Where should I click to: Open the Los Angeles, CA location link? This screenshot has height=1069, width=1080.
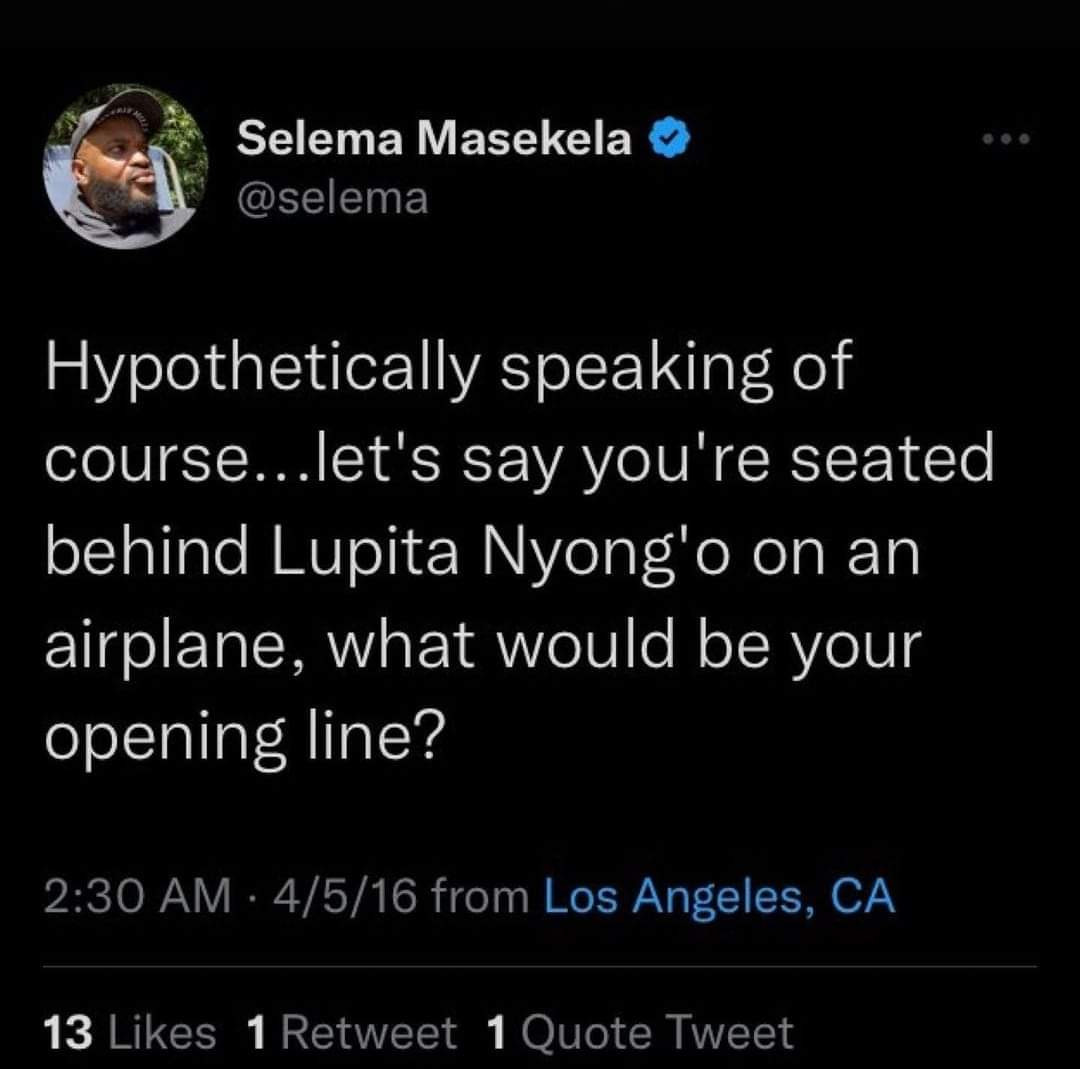tap(718, 895)
